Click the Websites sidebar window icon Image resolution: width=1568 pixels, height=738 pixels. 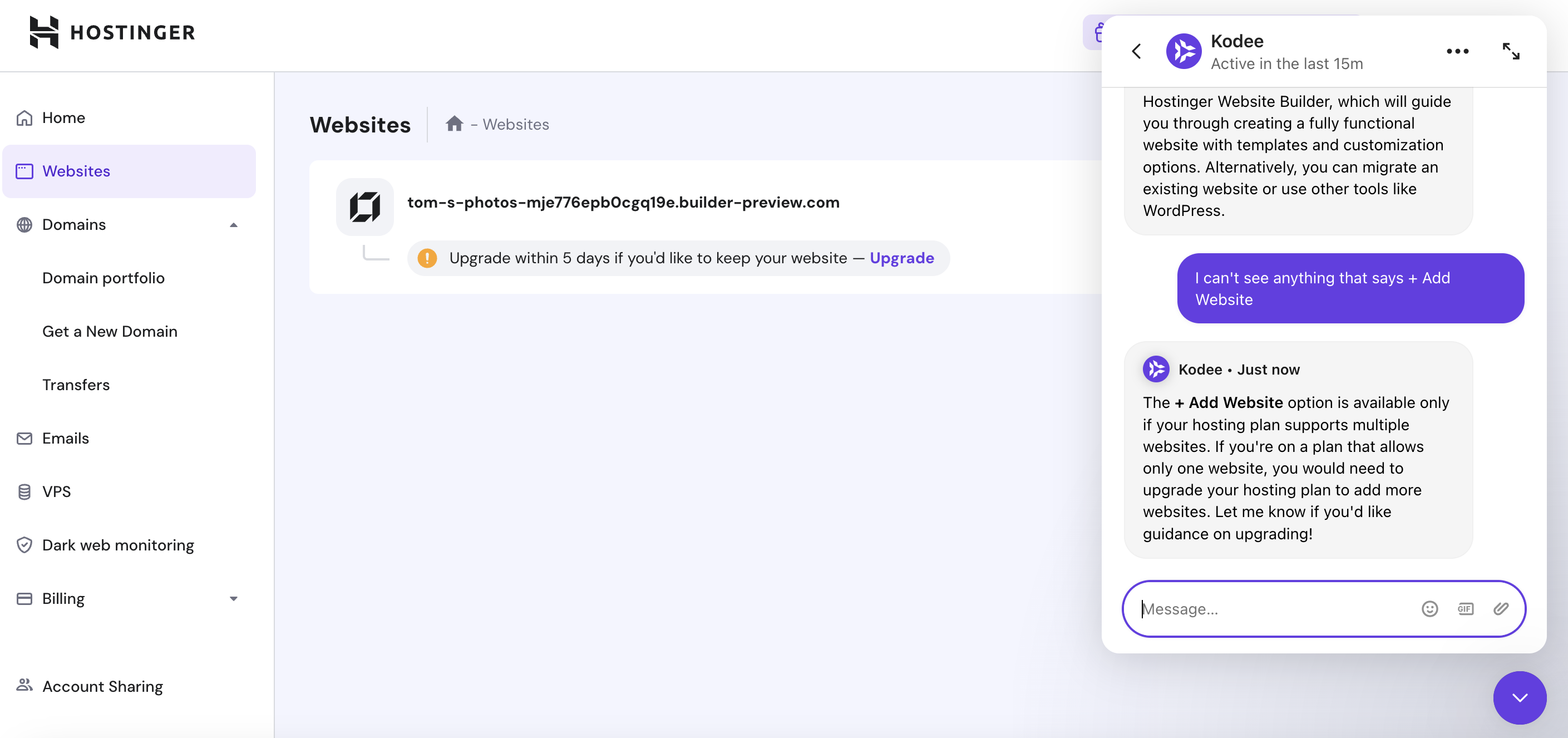pos(24,171)
